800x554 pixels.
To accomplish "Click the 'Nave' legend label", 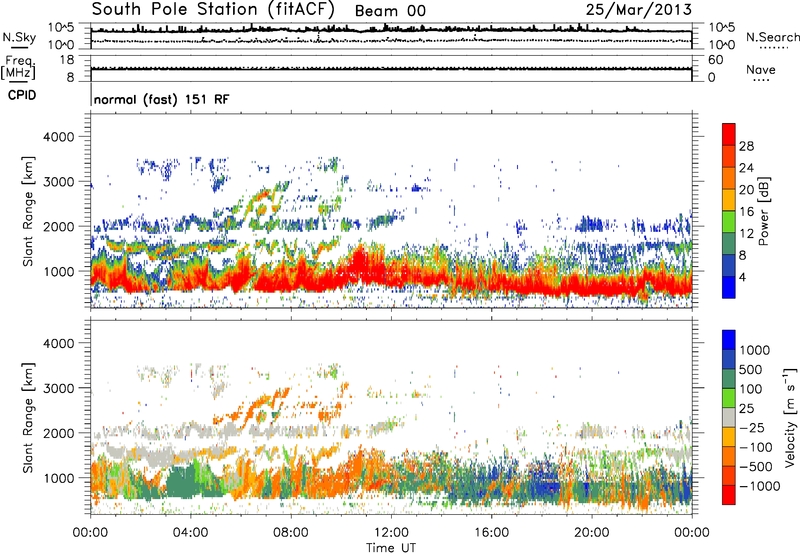I will click(x=761, y=69).
